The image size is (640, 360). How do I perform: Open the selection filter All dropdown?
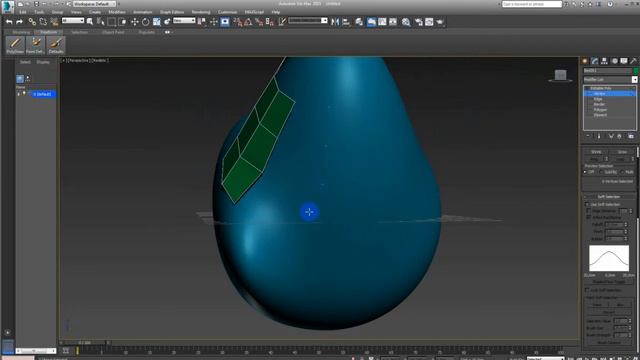click(x=73, y=20)
